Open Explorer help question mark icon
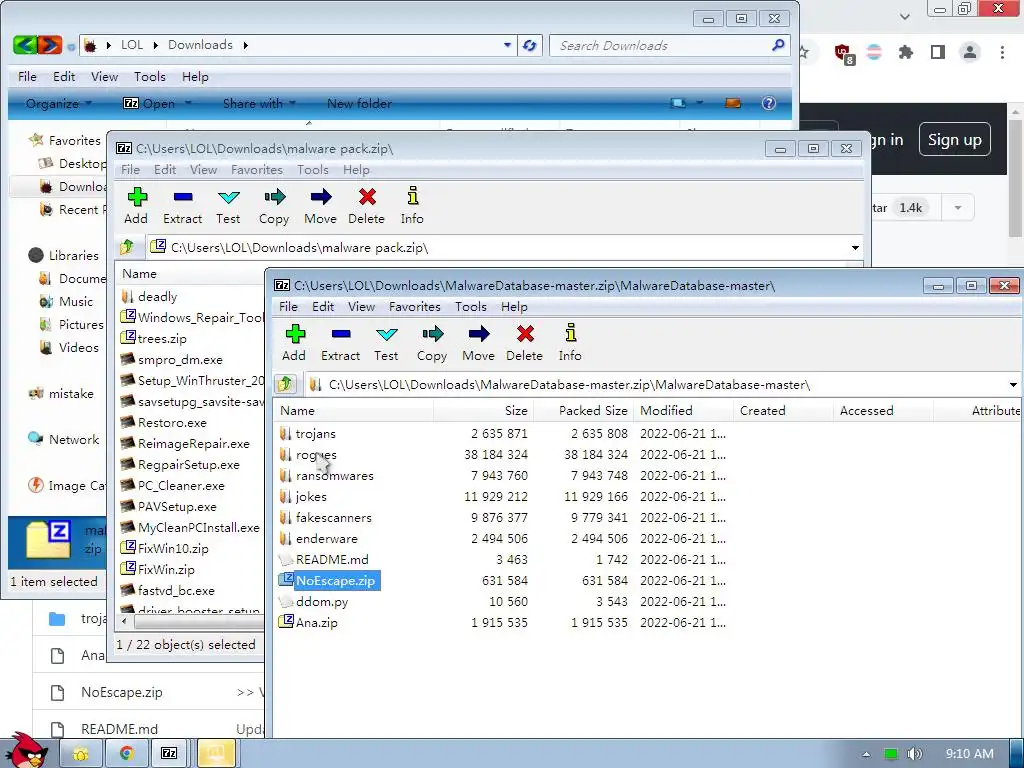 click(769, 103)
